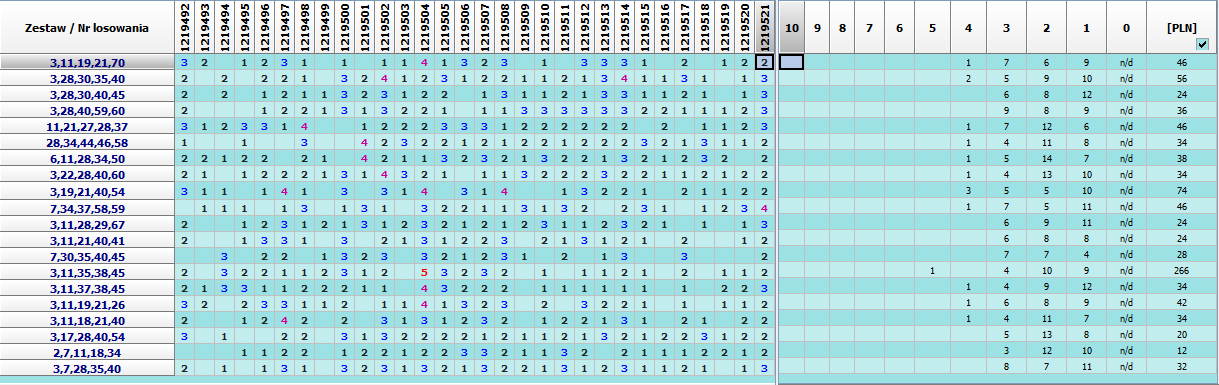1219x385 pixels.
Task: Choose the set 3,11,35,38,45
Action: (87, 272)
